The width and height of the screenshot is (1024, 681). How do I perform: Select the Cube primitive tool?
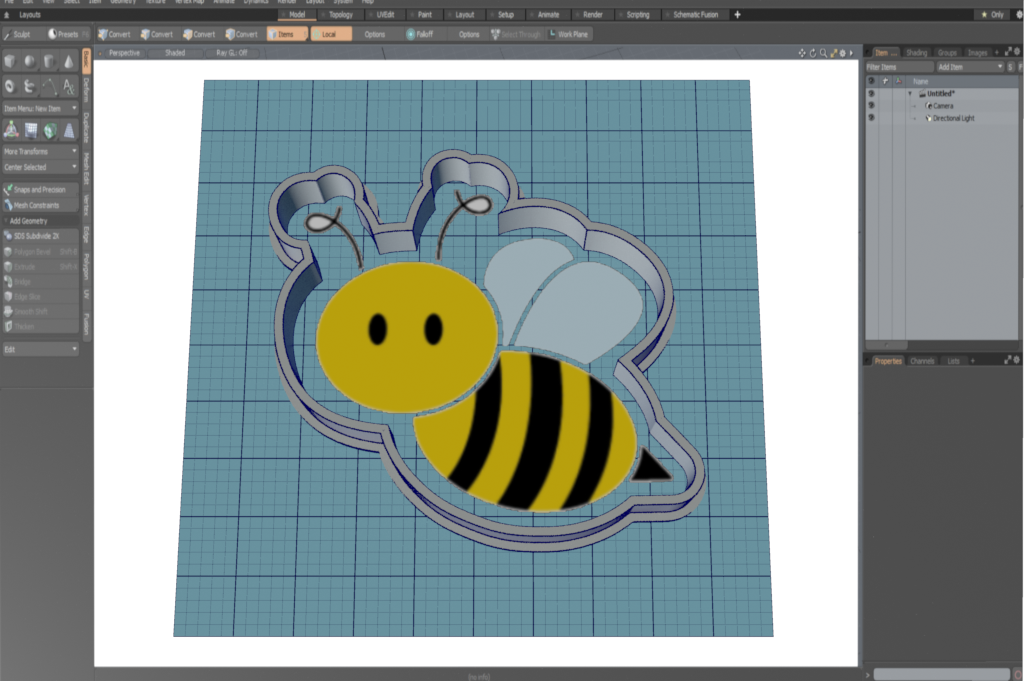pos(11,62)
